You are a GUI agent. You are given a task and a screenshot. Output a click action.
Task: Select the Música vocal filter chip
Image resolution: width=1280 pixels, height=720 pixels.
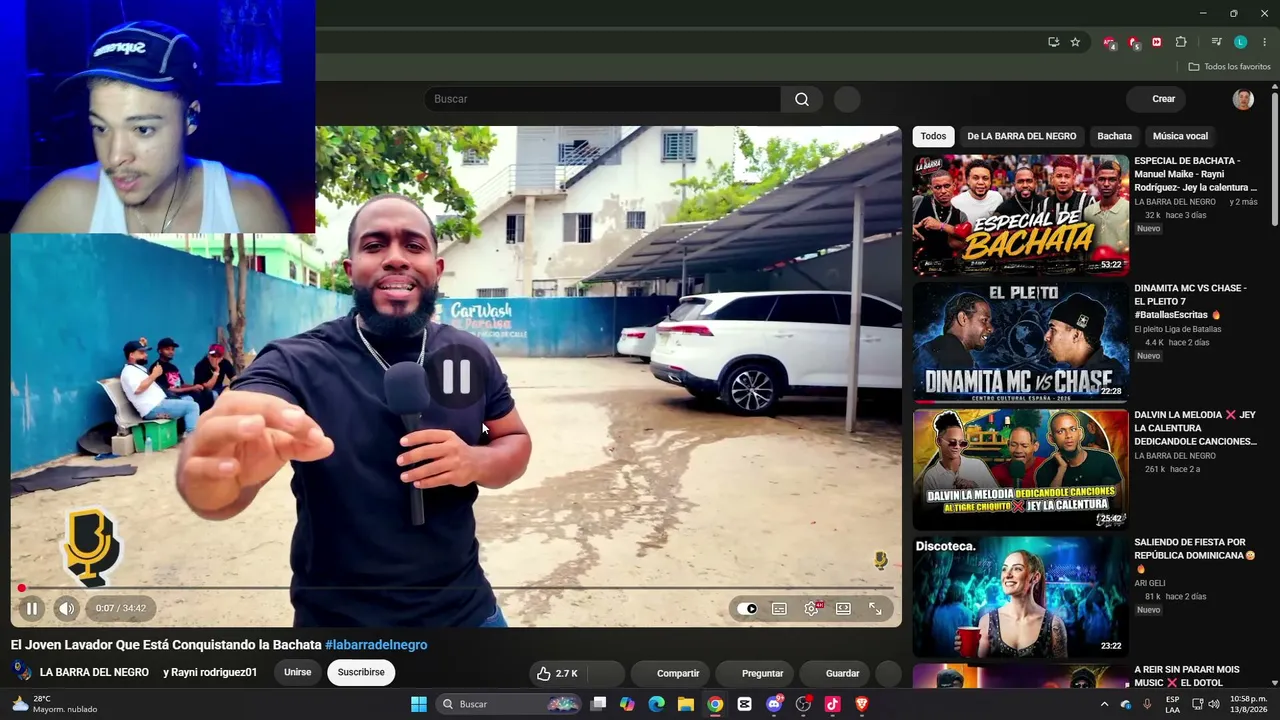[1180, 136]
